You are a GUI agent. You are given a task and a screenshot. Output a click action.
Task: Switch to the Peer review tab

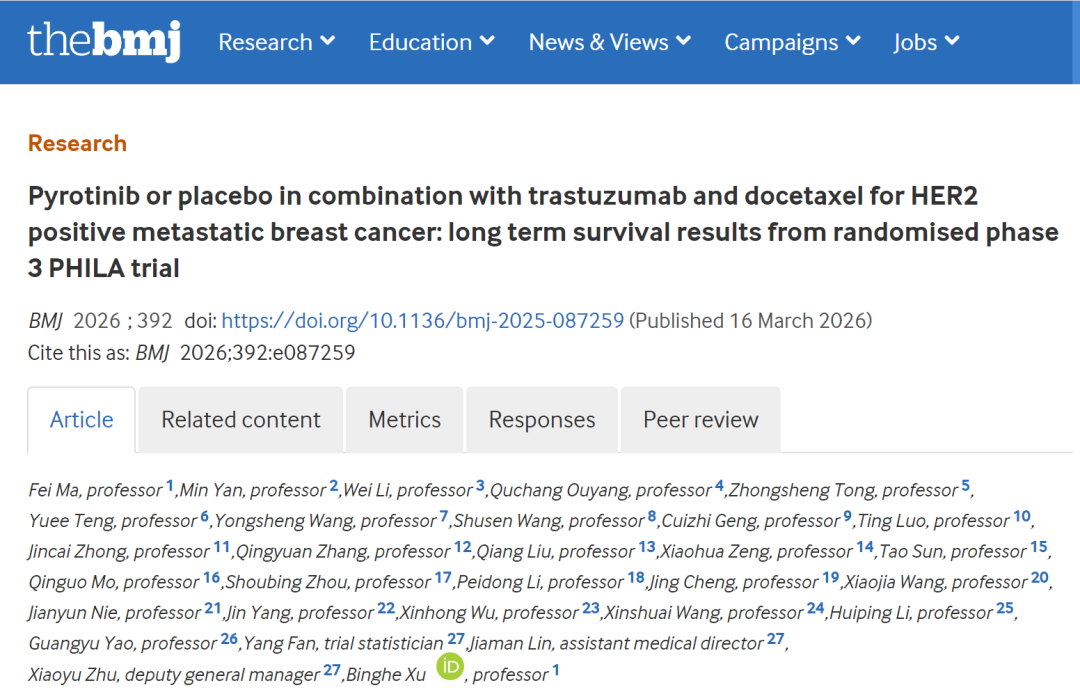coord(700,420)
